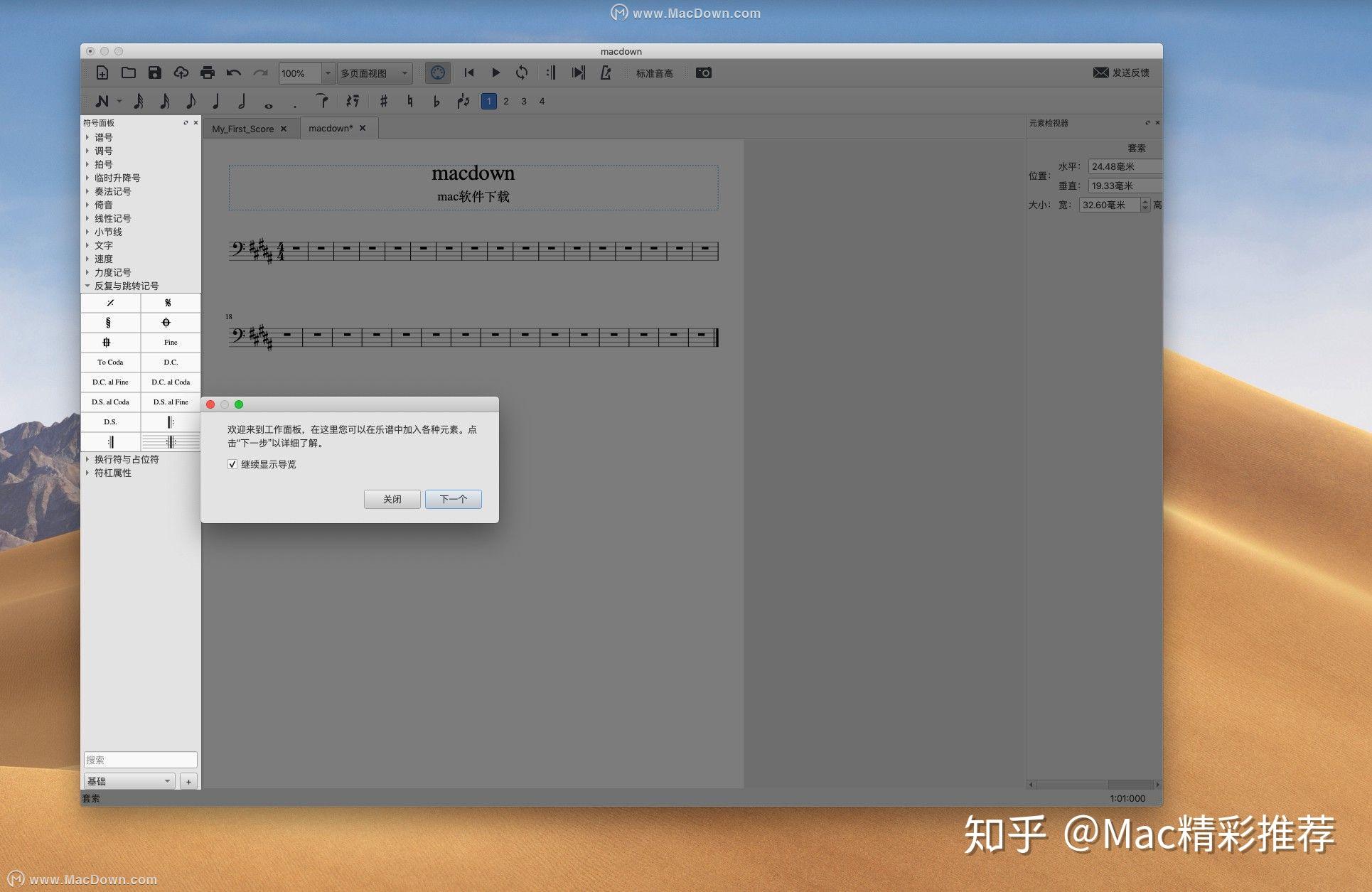The height and width of the screenshot is (892, 1372).
Task: Select the quarter note duration
Action: tap(215, 101)
